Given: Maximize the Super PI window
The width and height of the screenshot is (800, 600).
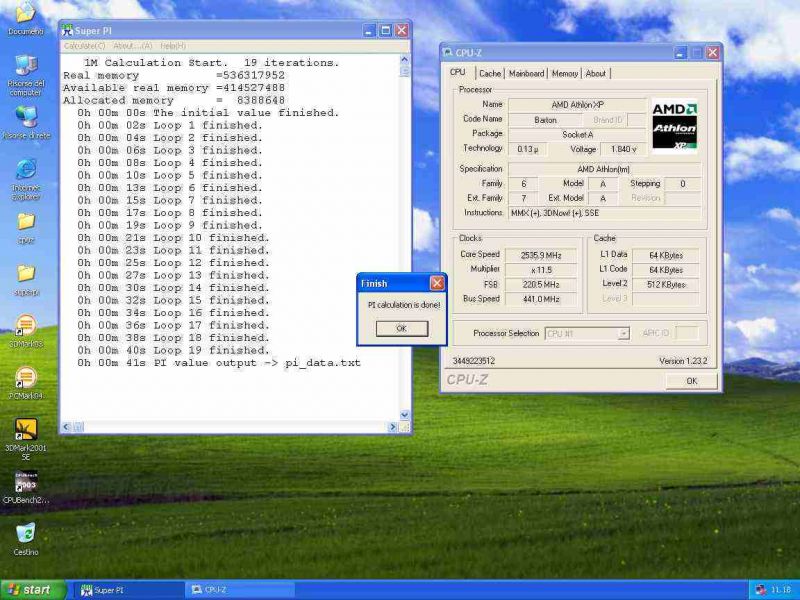Looking at the screenshot, I should tap(386, 31).
